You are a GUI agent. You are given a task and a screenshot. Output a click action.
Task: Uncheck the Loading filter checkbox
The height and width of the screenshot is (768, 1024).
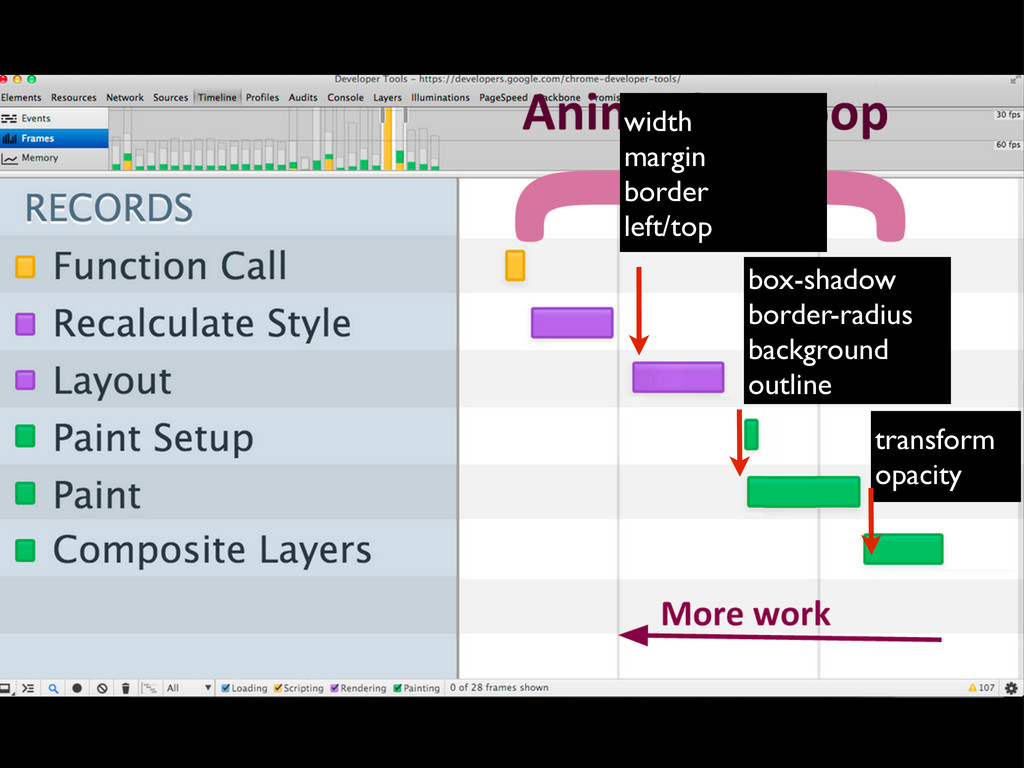(x=226, y=688)
